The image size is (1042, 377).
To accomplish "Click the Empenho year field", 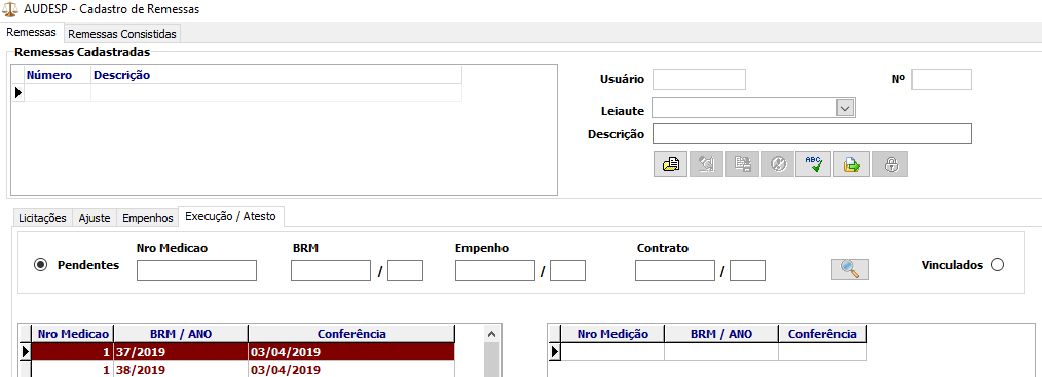I will click(568, 271).
